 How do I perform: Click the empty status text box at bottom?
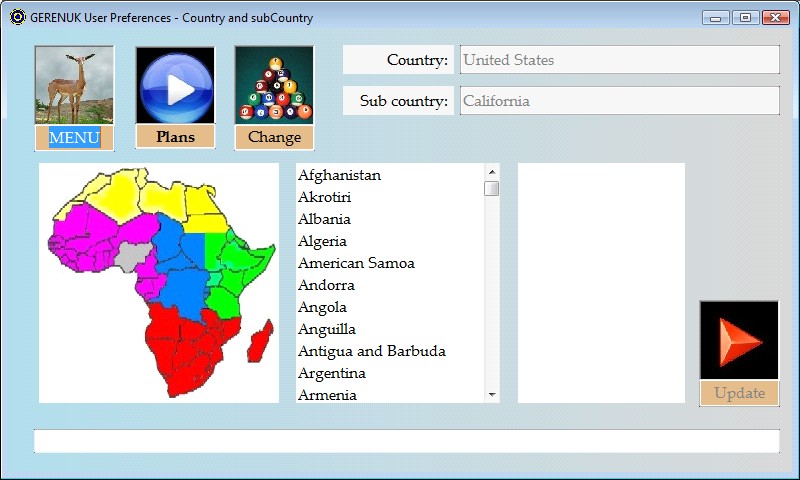click(x=406, y=441)
